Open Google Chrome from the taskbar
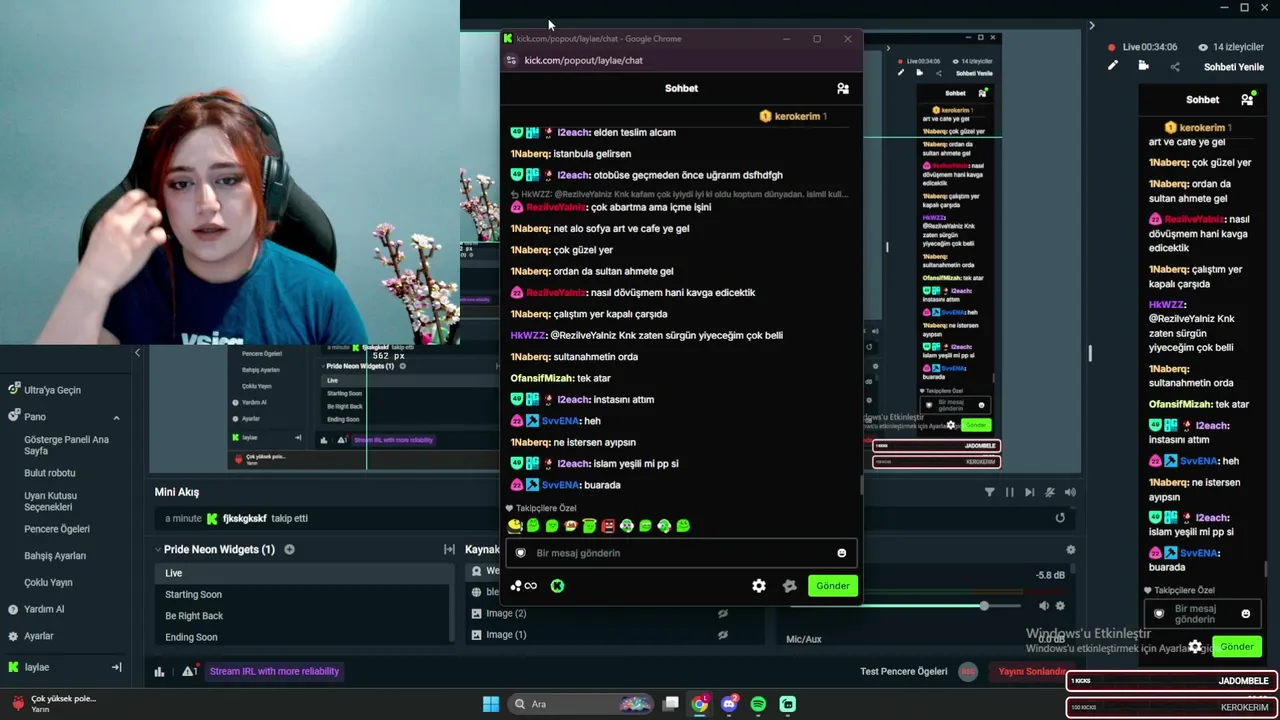The image size is (1280, 720). [x=700, y=704]
